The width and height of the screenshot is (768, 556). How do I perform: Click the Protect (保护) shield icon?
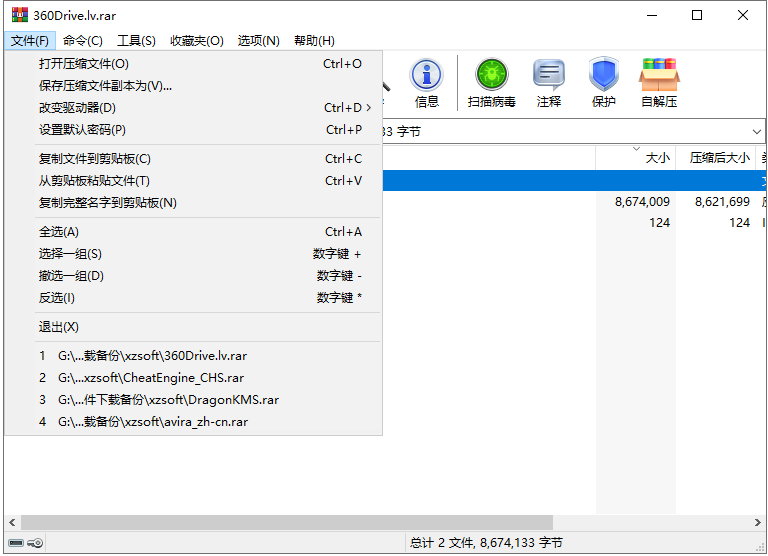click(x=603, y=83)
